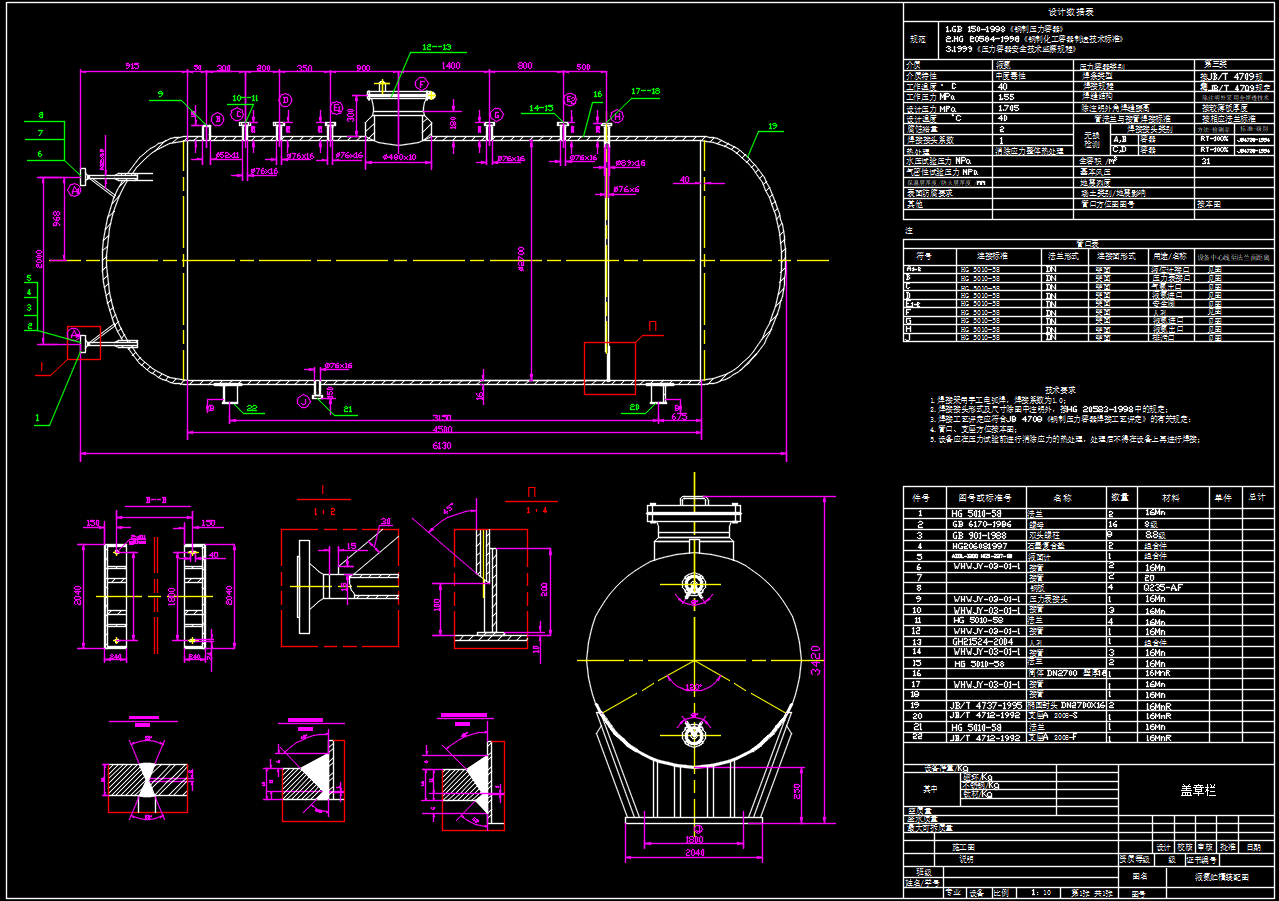The image size is (1279, 901).
Task: Click the 1400 dimension on the top
Action: [x=449, y=66]
